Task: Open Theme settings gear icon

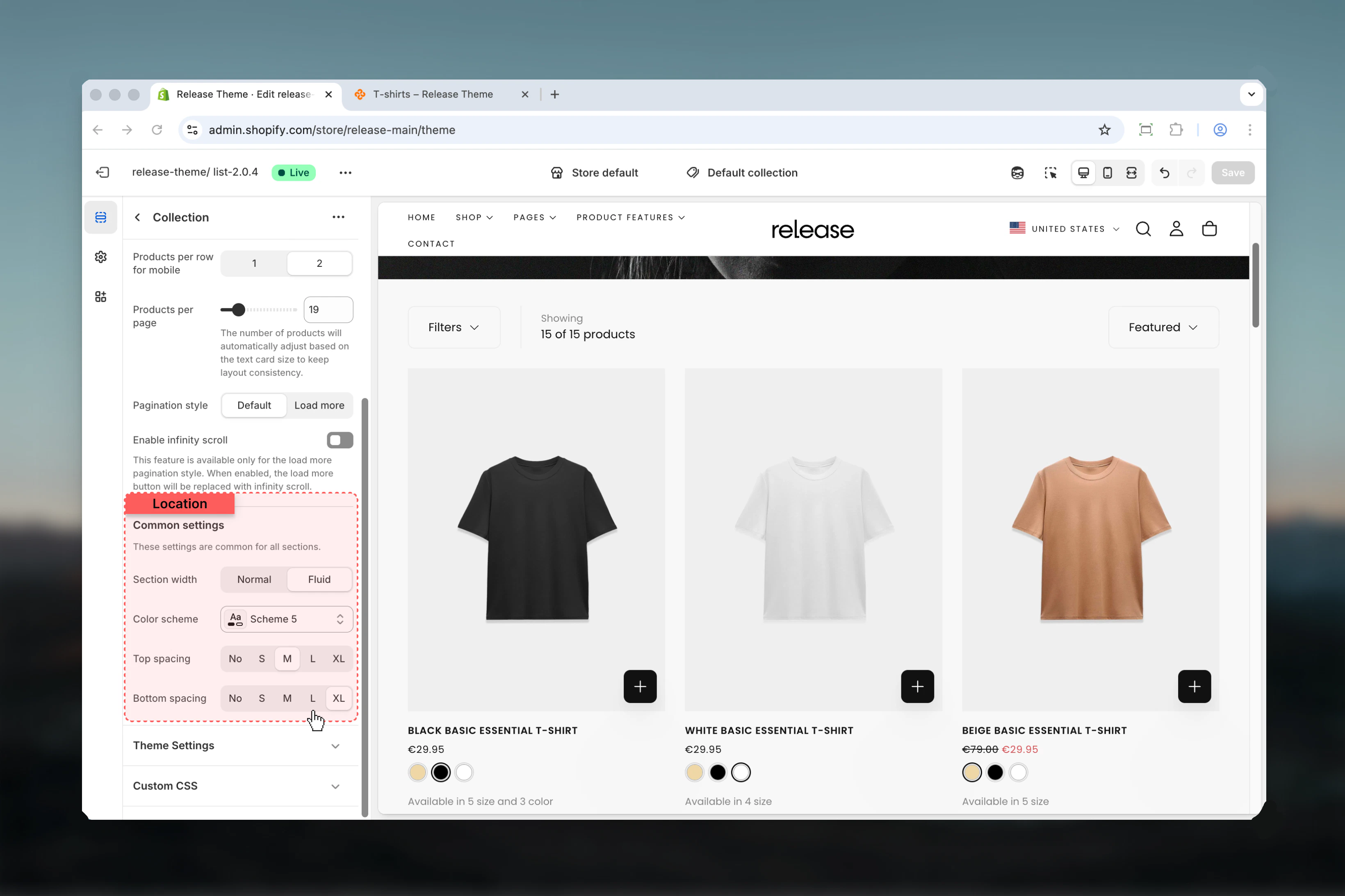Action: (100, 257)
